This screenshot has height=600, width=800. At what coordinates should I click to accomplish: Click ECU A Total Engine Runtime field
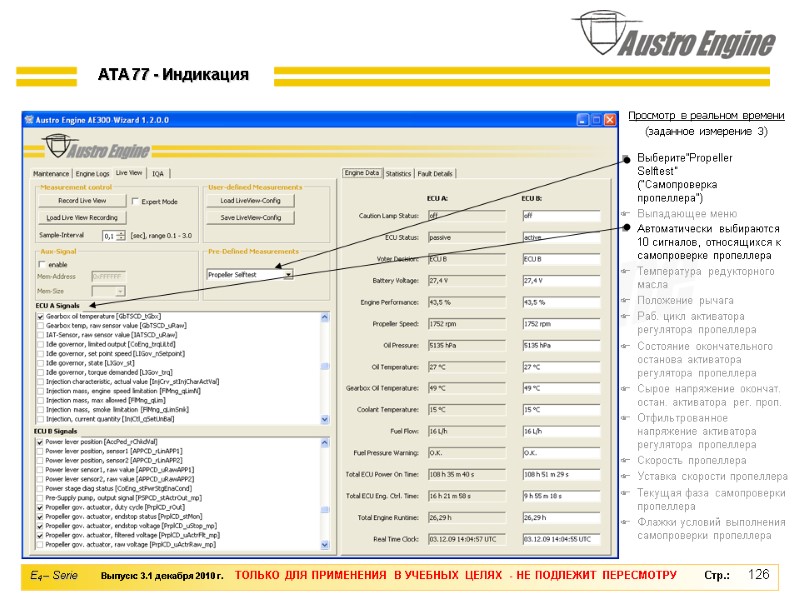click(467, 517)
